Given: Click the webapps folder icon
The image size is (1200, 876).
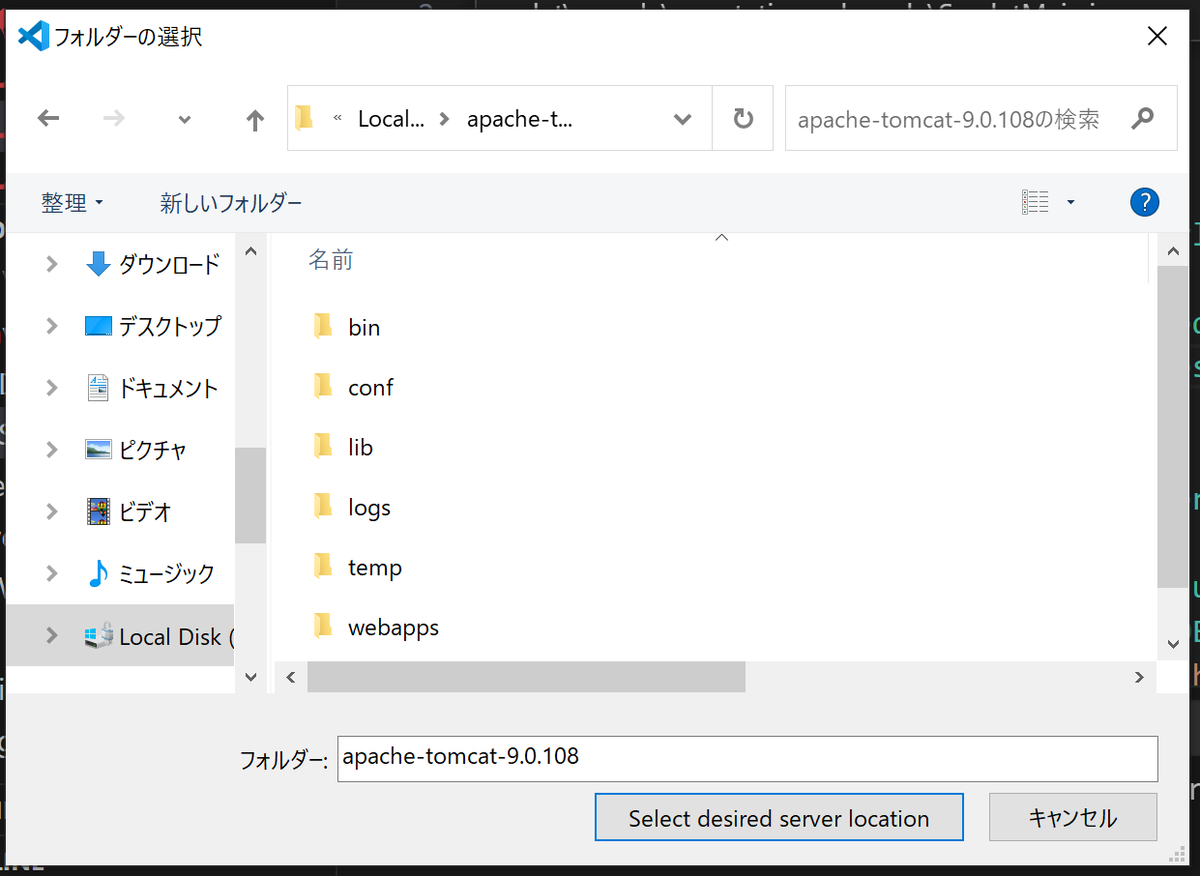Looking at the screenshot, I should 322,626.
